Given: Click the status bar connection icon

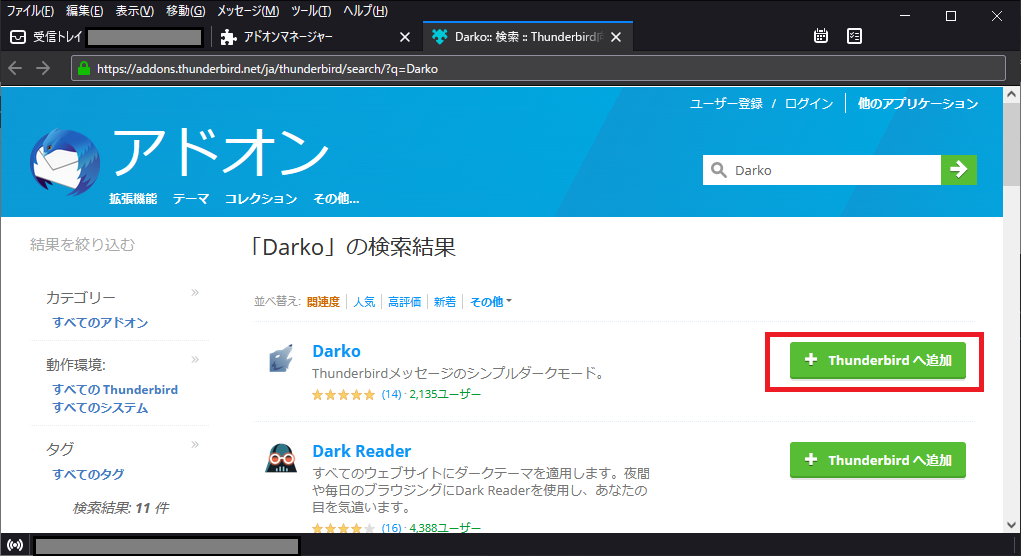Looking at the screenshot, I should coord(15,545).
